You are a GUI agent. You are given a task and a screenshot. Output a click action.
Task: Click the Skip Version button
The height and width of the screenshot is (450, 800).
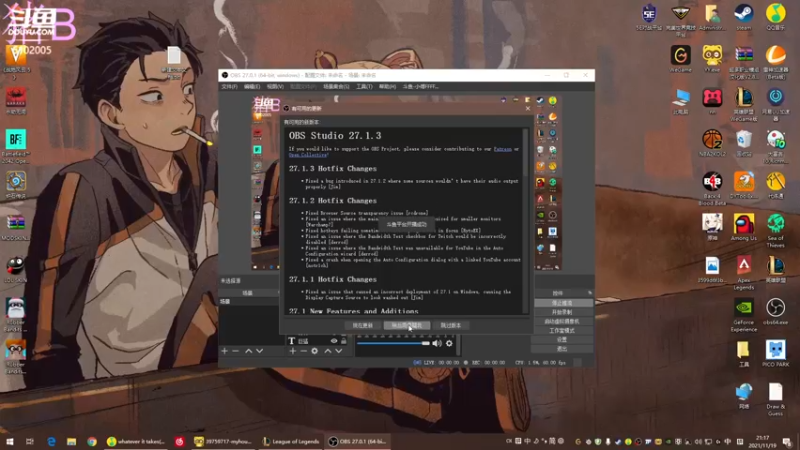(x=451, y=326)
